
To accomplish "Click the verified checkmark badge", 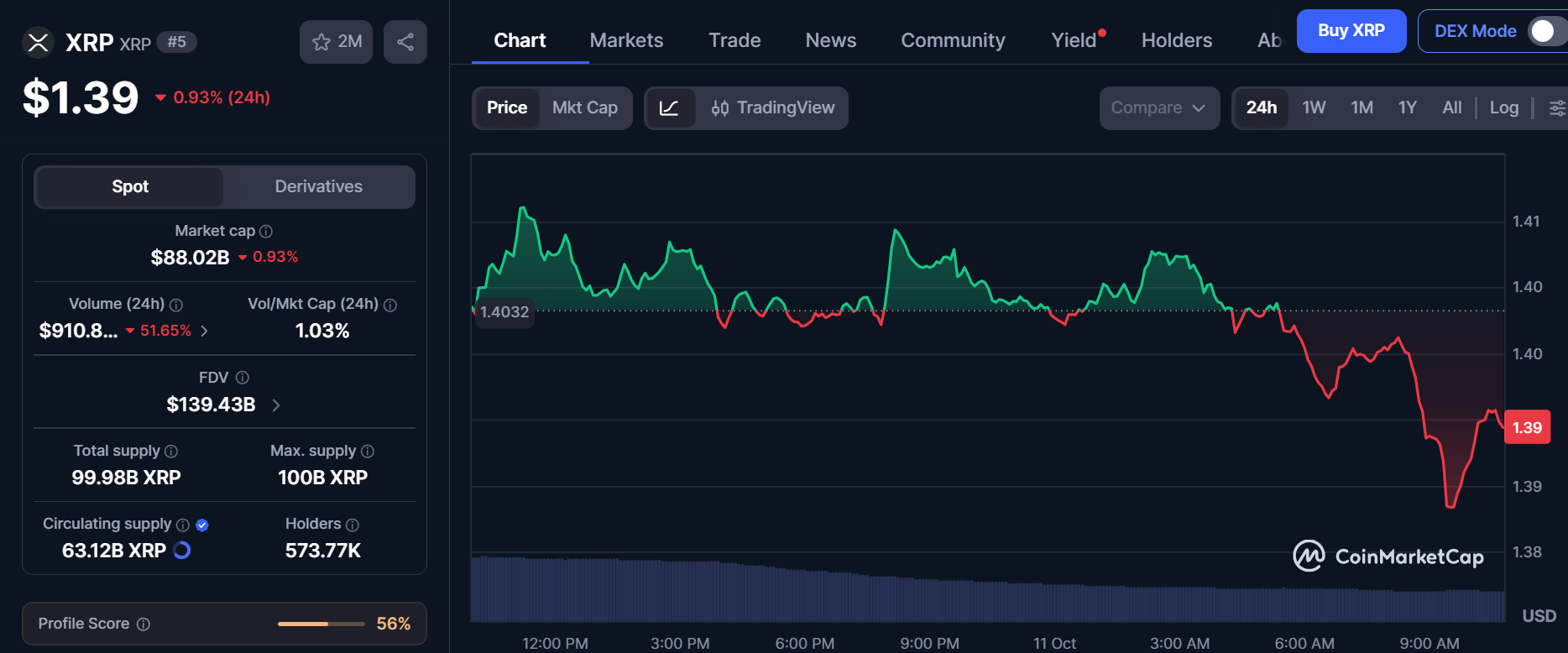I will click(202, 525).
